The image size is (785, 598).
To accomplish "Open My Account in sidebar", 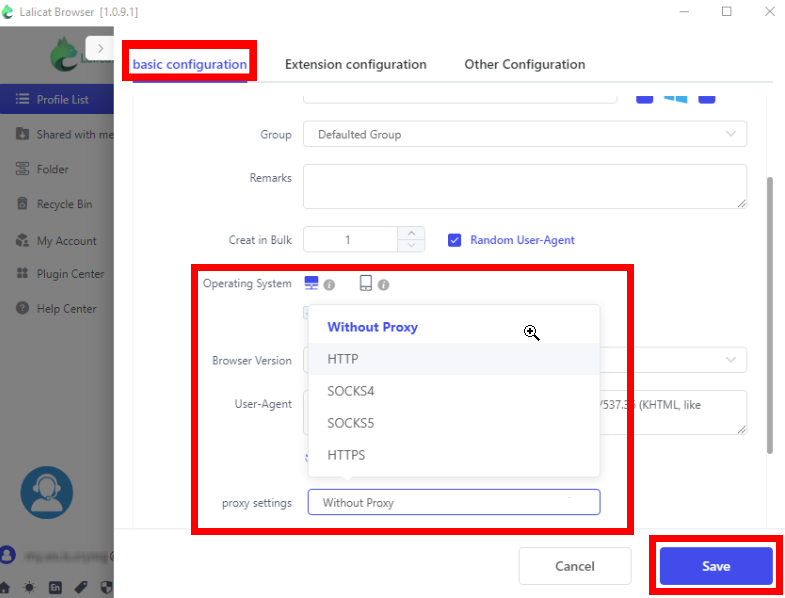I will pos(57,240).
